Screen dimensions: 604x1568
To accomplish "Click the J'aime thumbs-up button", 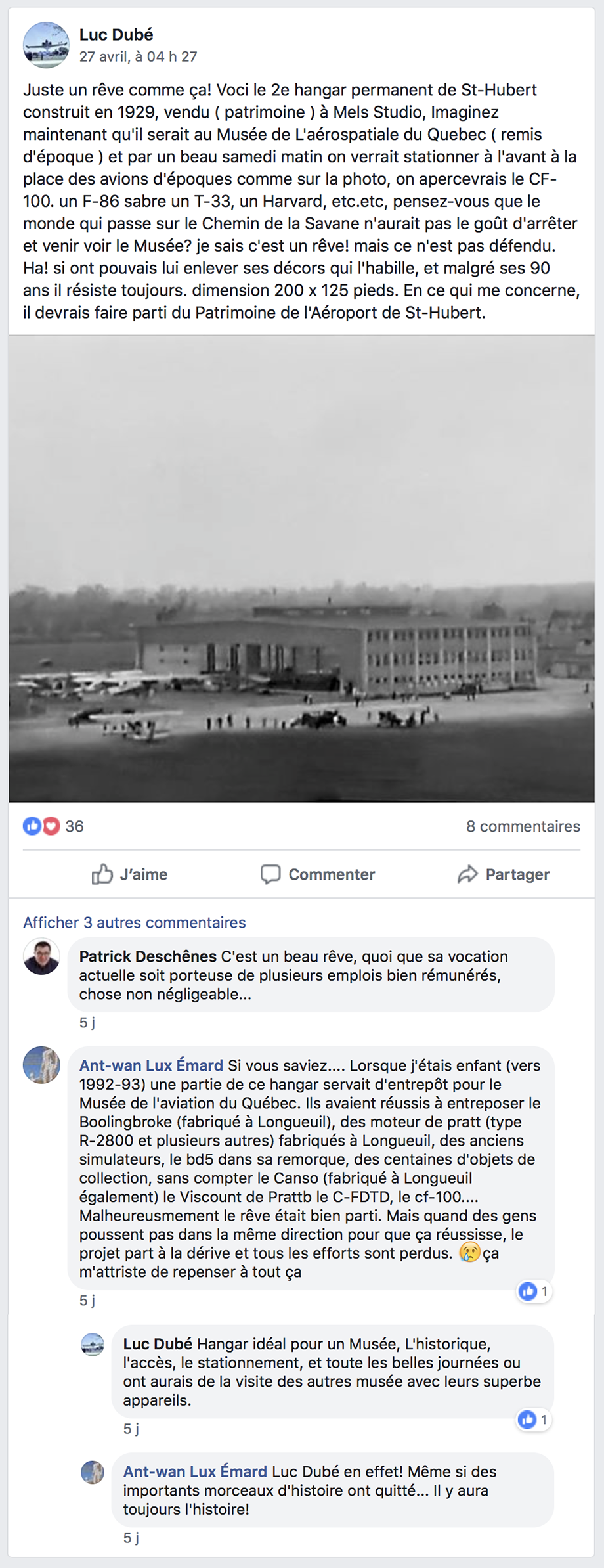I will tap(129, 874).
